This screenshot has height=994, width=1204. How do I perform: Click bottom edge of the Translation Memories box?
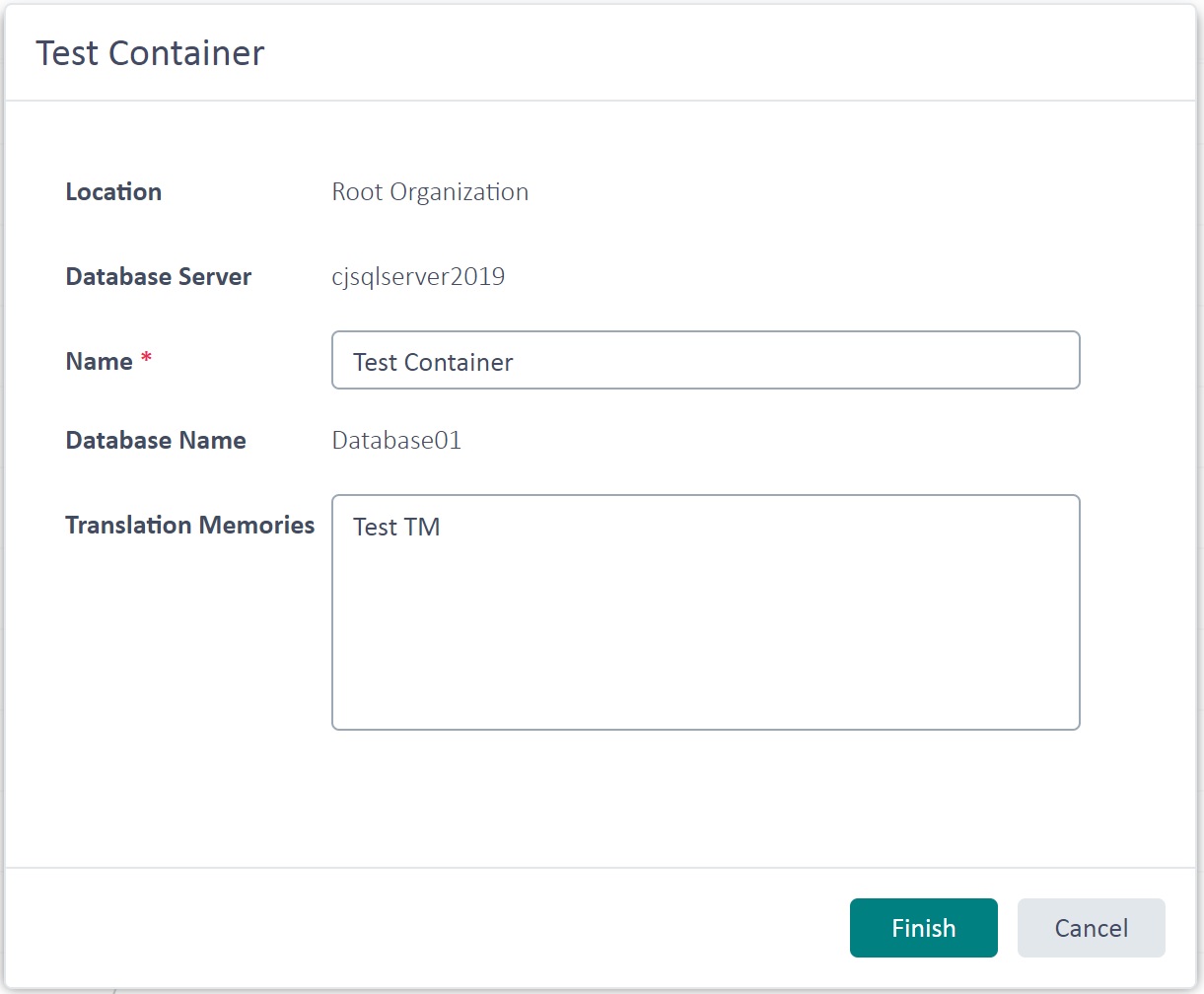point(705,728)
